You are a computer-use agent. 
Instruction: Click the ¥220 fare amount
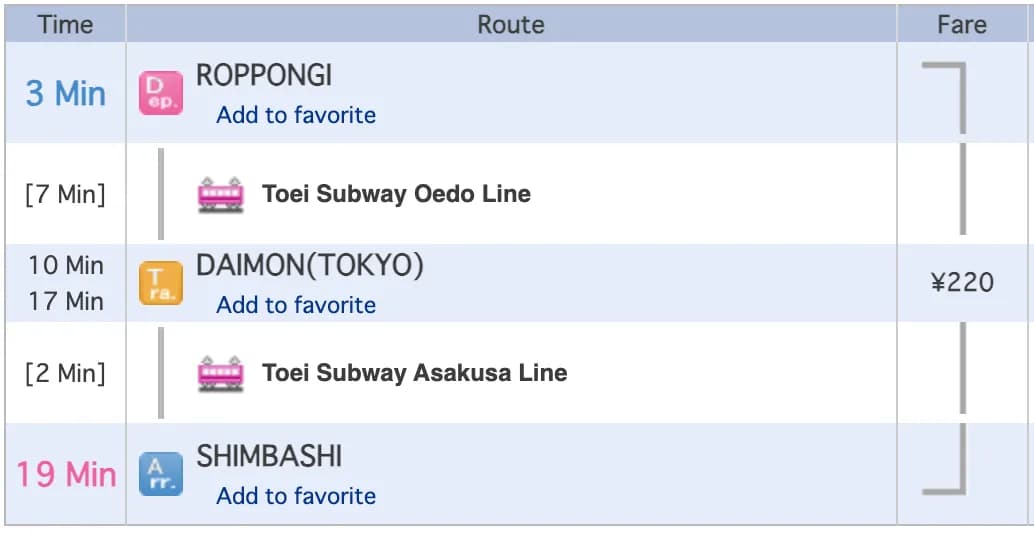click(x=962, y=282)
